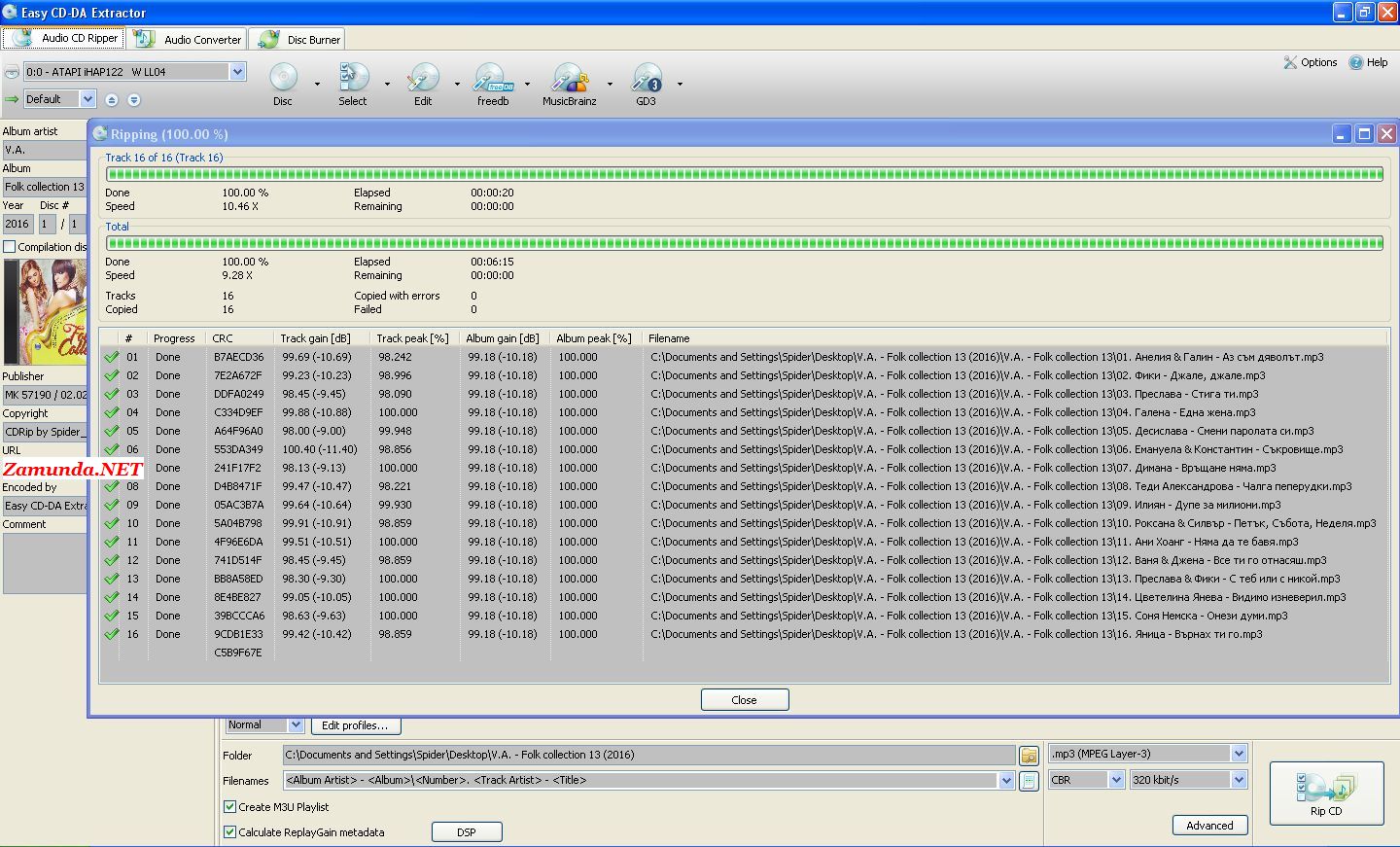
Task: Click the green arrow profile icon
Action: tap(12, 99)
